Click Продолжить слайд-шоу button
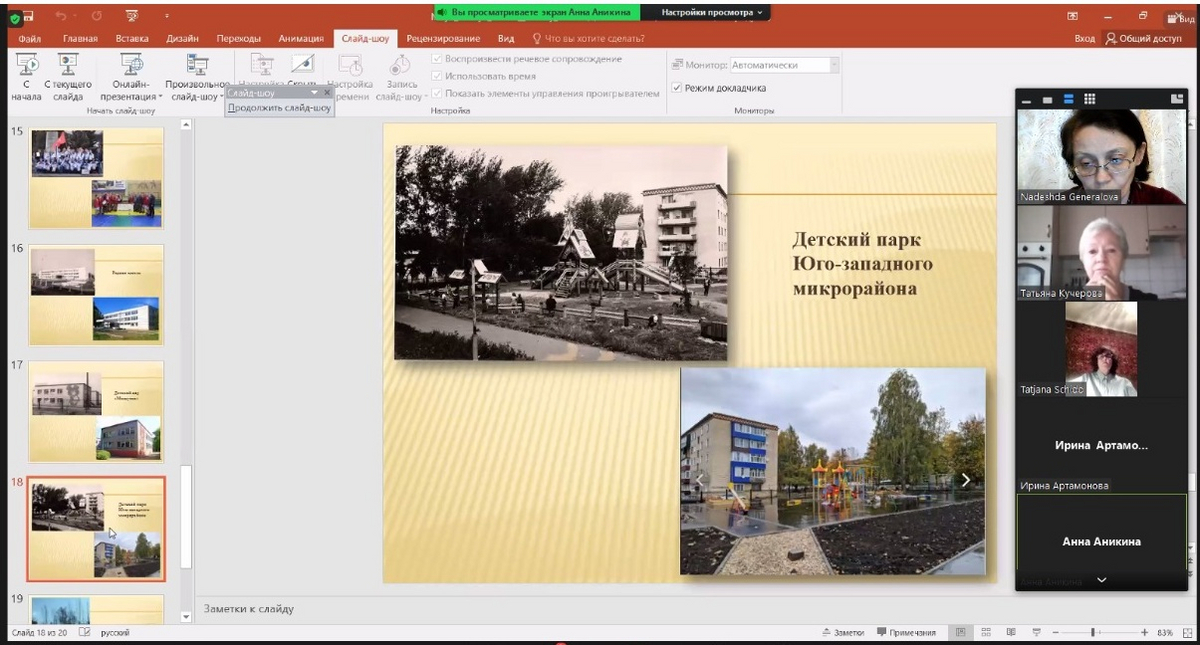Image resolution: width=1200 pixels, height=645 pixels. tap(279, 107)
